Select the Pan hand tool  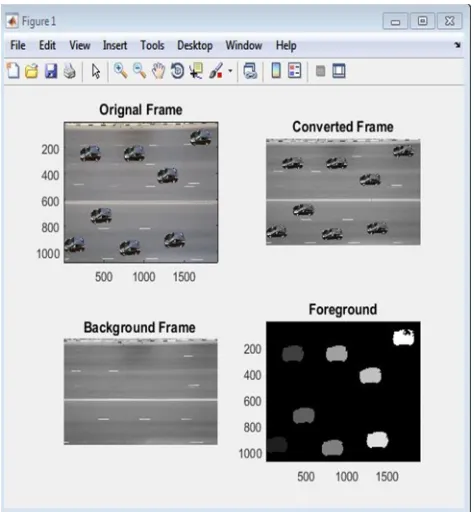(158, 71)
